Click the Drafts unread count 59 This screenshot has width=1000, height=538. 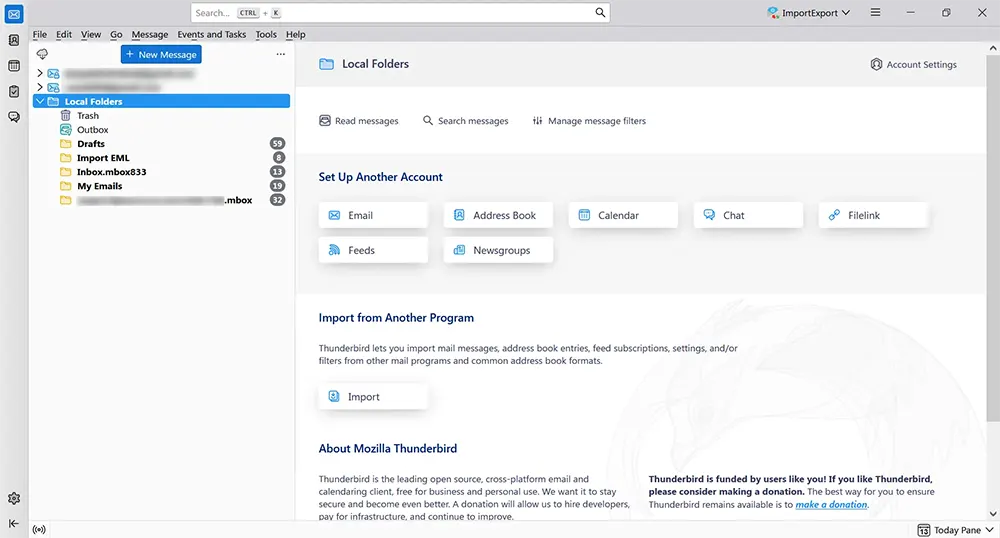tap(277, 143)
